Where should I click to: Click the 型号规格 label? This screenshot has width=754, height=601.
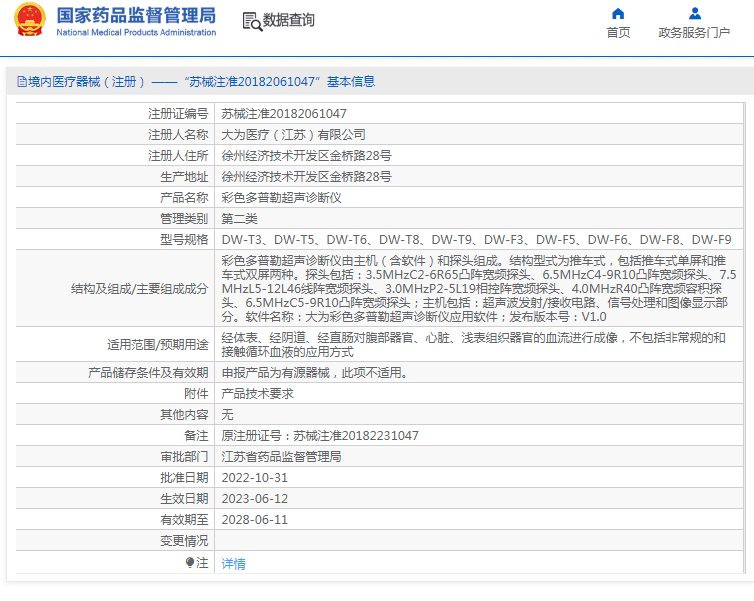tap(184, 239)
